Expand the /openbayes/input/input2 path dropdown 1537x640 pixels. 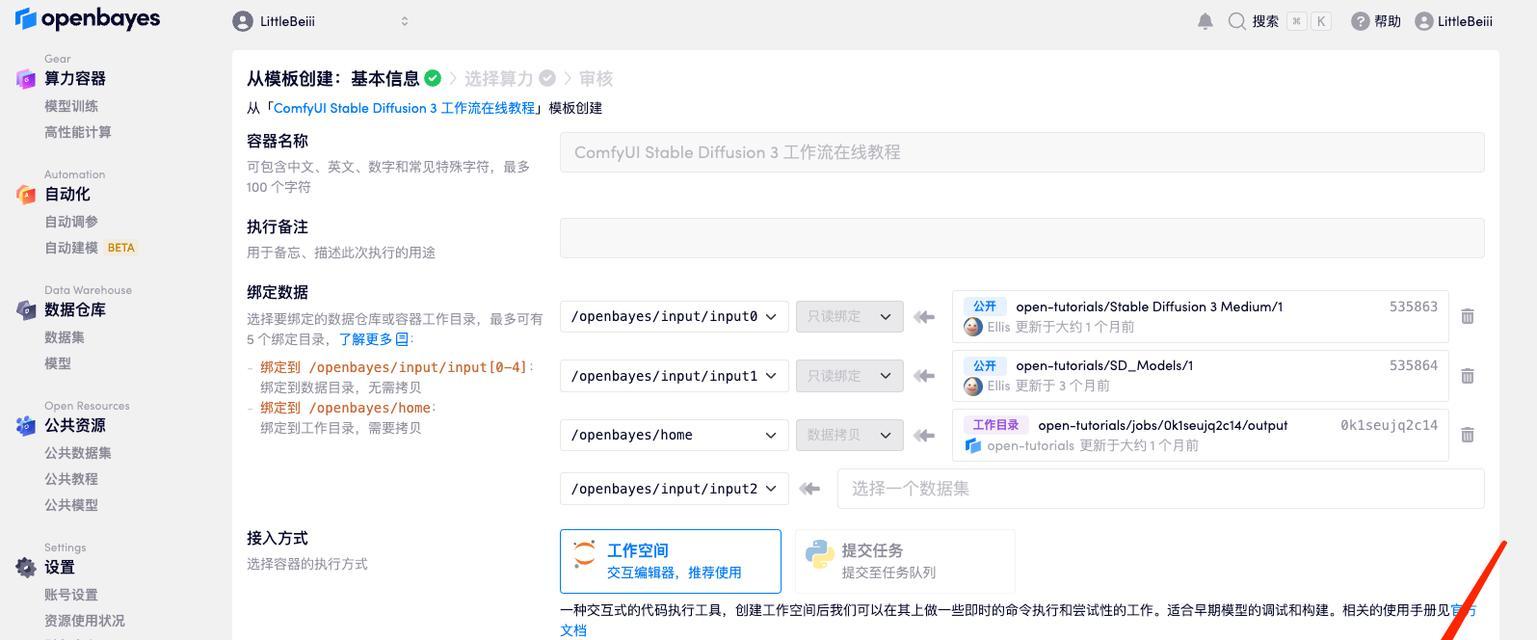click(x=674, y=489)
